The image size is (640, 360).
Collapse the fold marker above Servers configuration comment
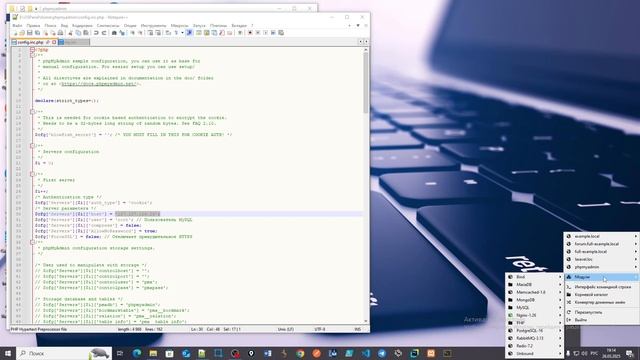[x=32, y=146]
